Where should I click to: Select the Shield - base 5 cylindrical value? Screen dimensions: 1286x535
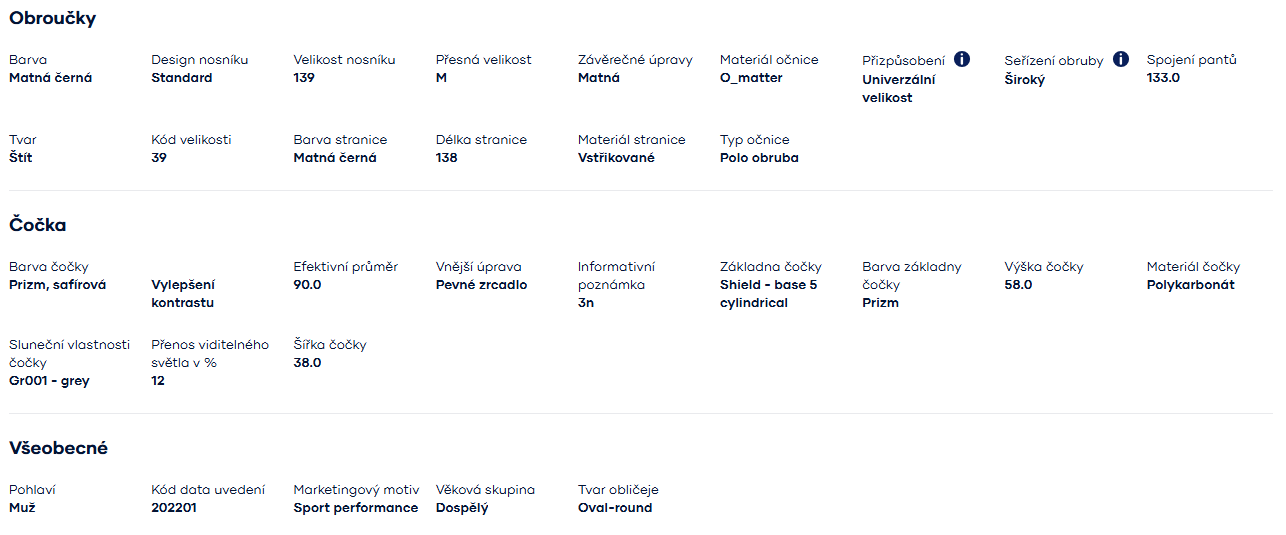pos(769,294)
